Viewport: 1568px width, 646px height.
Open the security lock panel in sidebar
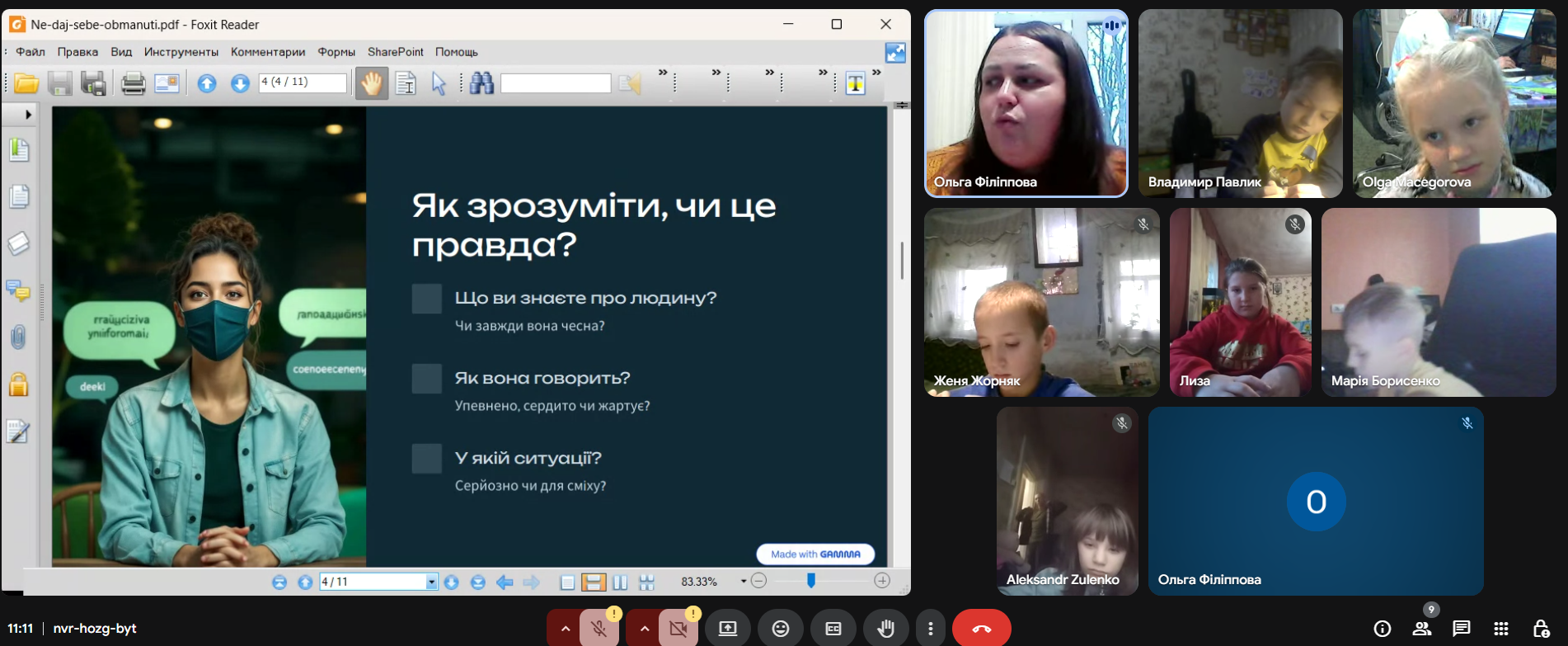point(18,384)
